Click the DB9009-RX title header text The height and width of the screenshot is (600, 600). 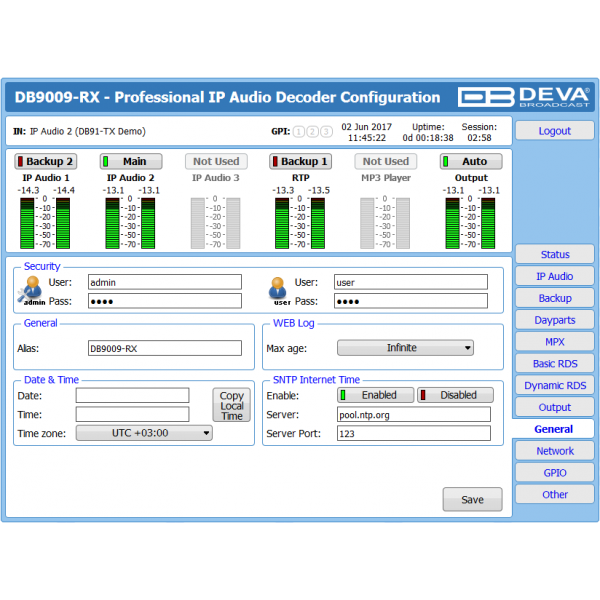point(227,97)
